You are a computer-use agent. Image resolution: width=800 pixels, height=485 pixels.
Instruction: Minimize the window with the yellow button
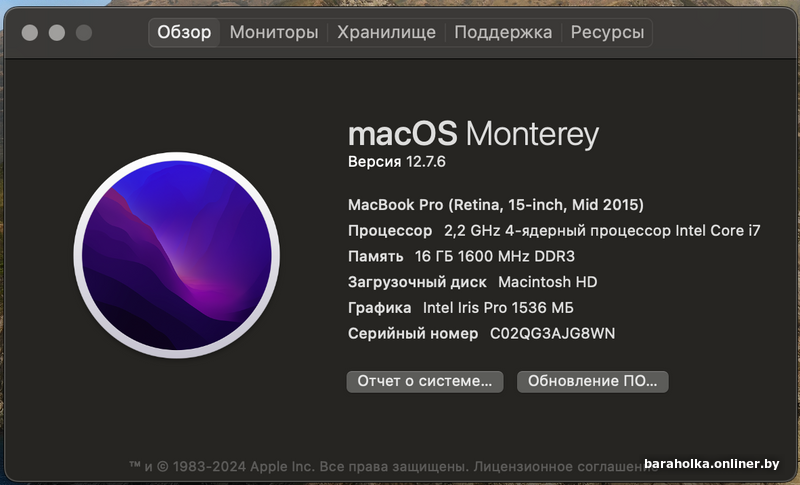[x=57, y=33]
